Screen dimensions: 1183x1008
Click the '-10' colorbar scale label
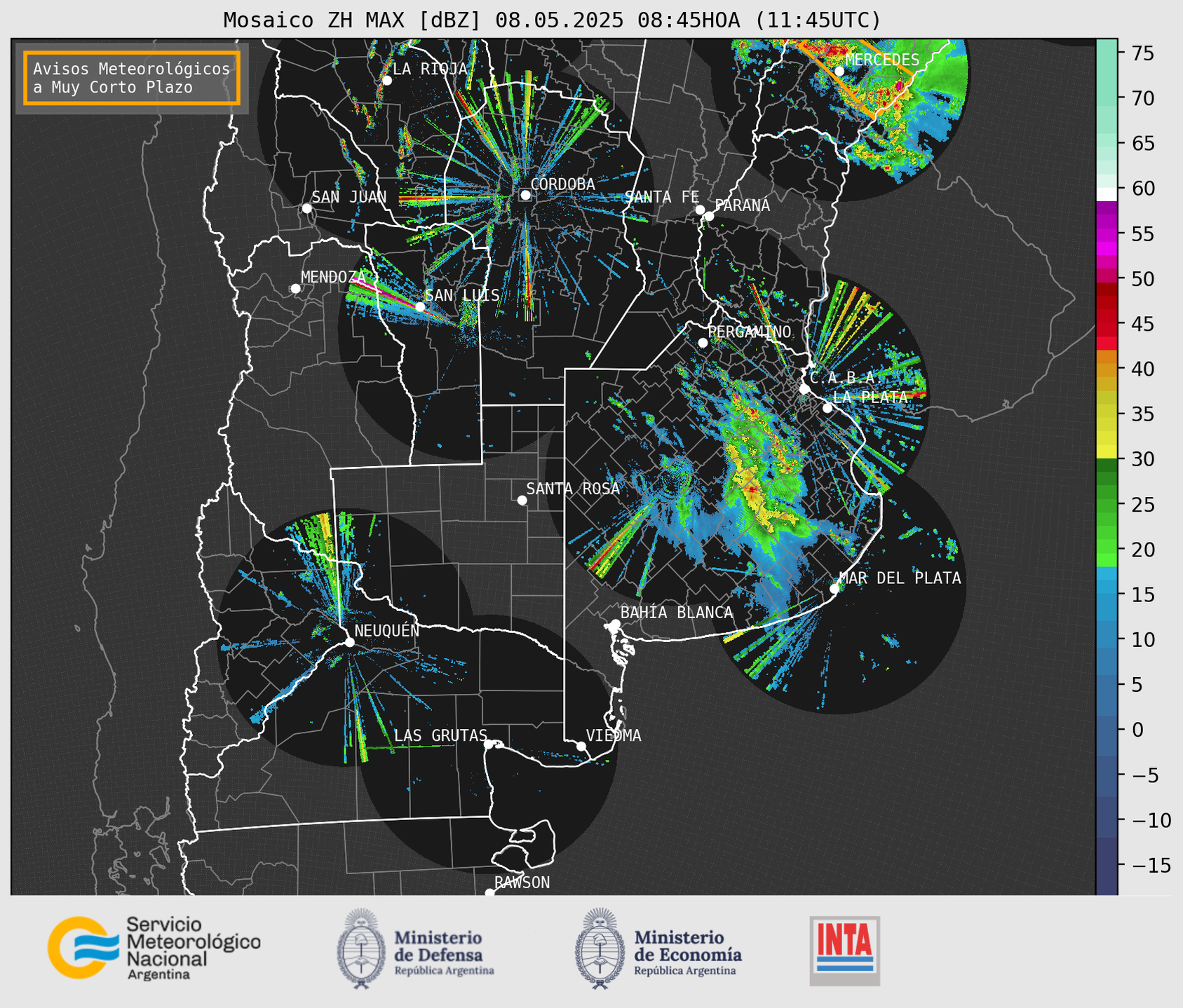pos(1151,820)
